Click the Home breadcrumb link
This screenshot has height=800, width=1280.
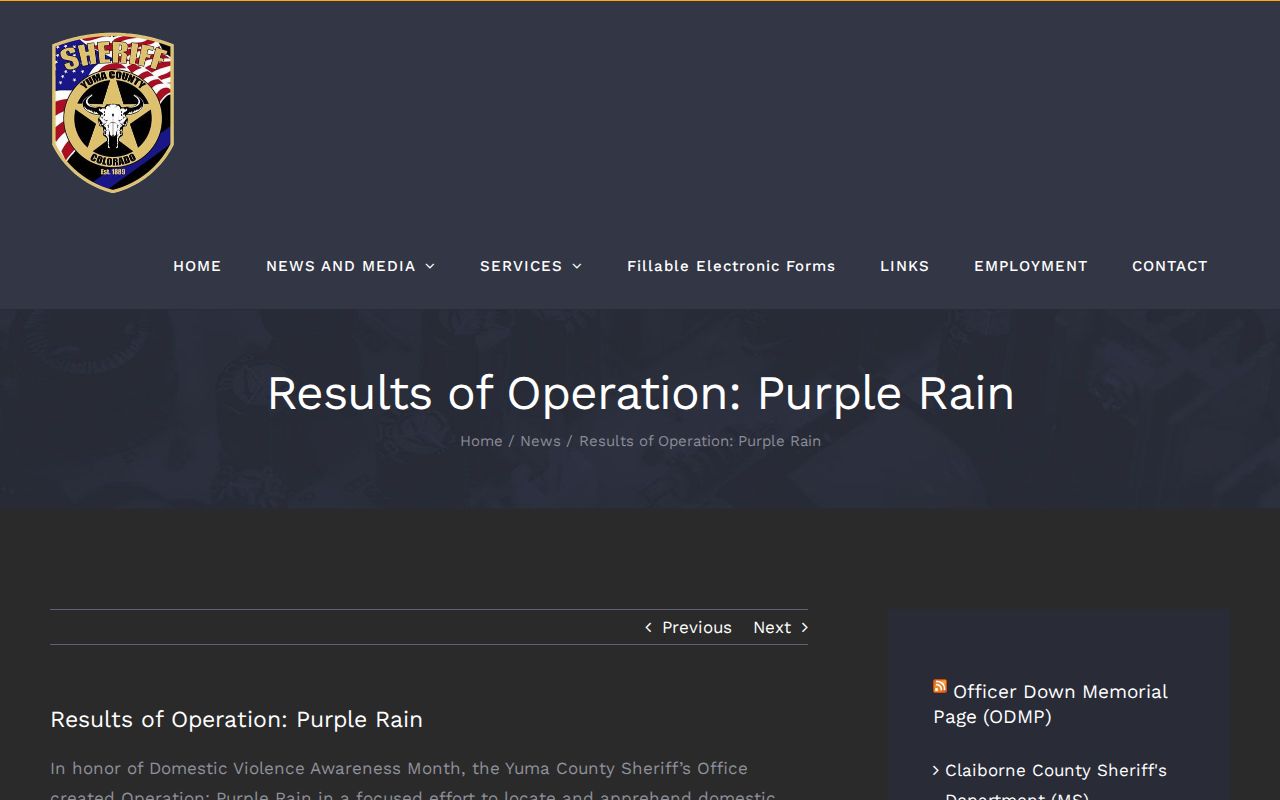(x=481, y=441)
